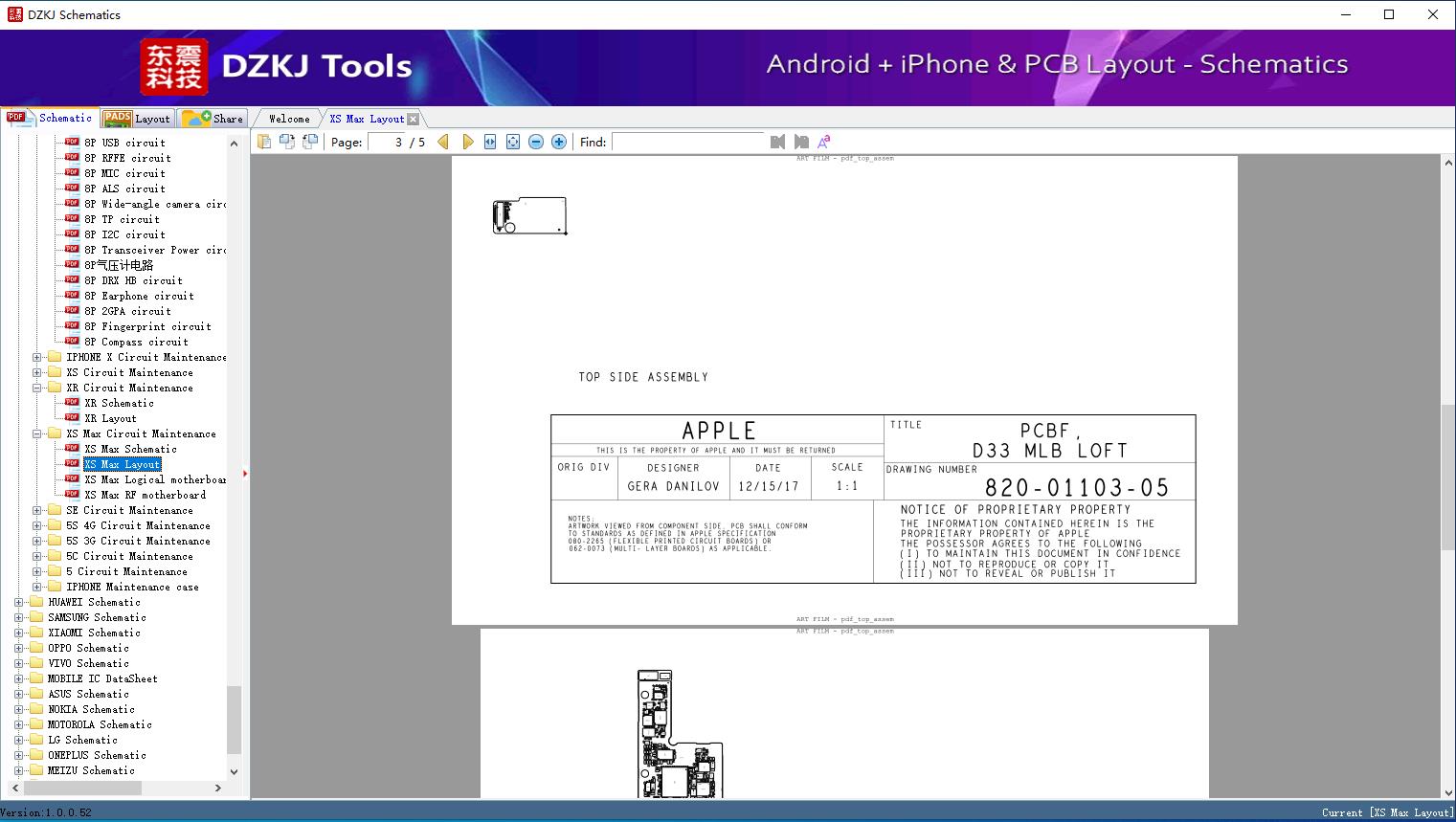This screenshot has height=822, width=1456.
Task: Click tree panel horizontal scroll-right arrow
Action: tap(218, 788)
